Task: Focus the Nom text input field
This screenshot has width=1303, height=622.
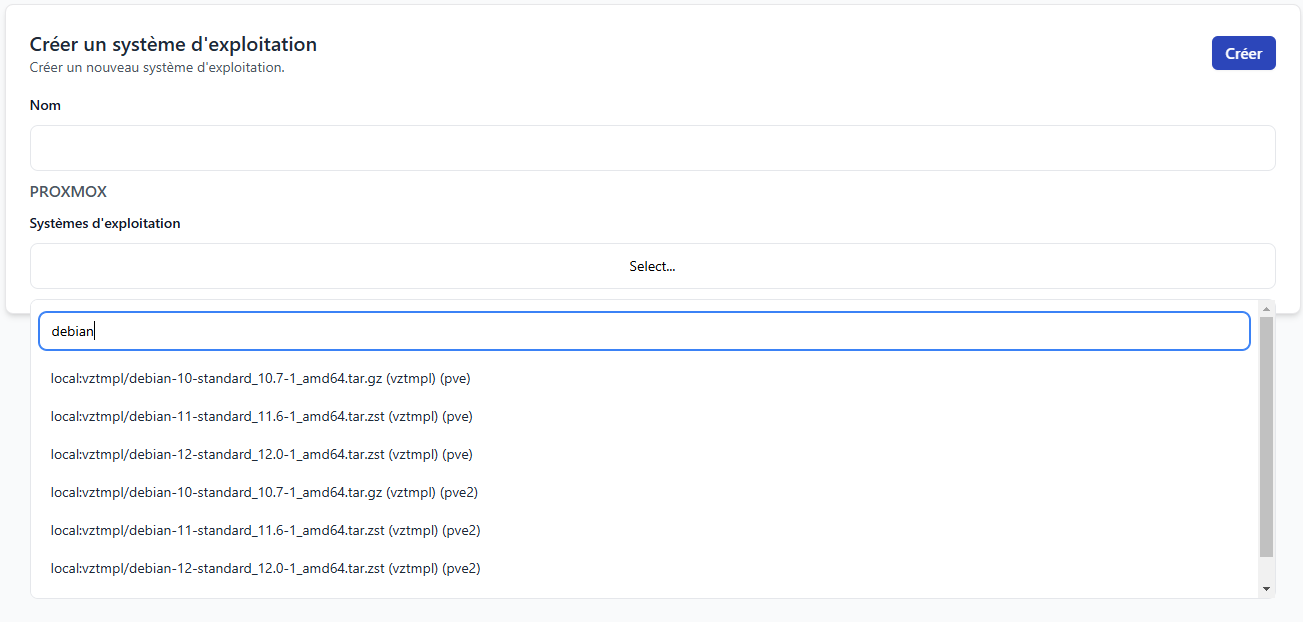Action: click(x=652, y=148)
